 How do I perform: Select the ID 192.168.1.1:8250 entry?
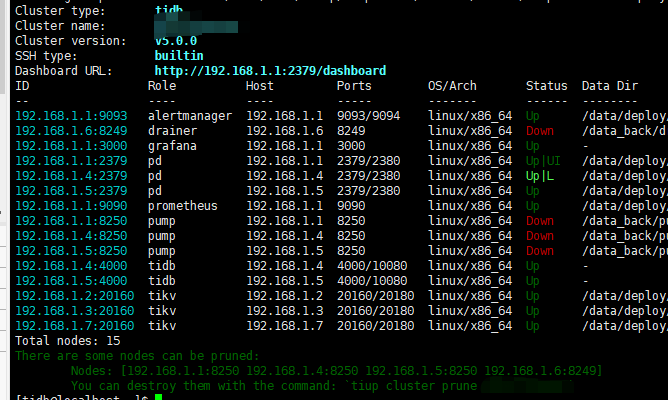click(71, 221)
